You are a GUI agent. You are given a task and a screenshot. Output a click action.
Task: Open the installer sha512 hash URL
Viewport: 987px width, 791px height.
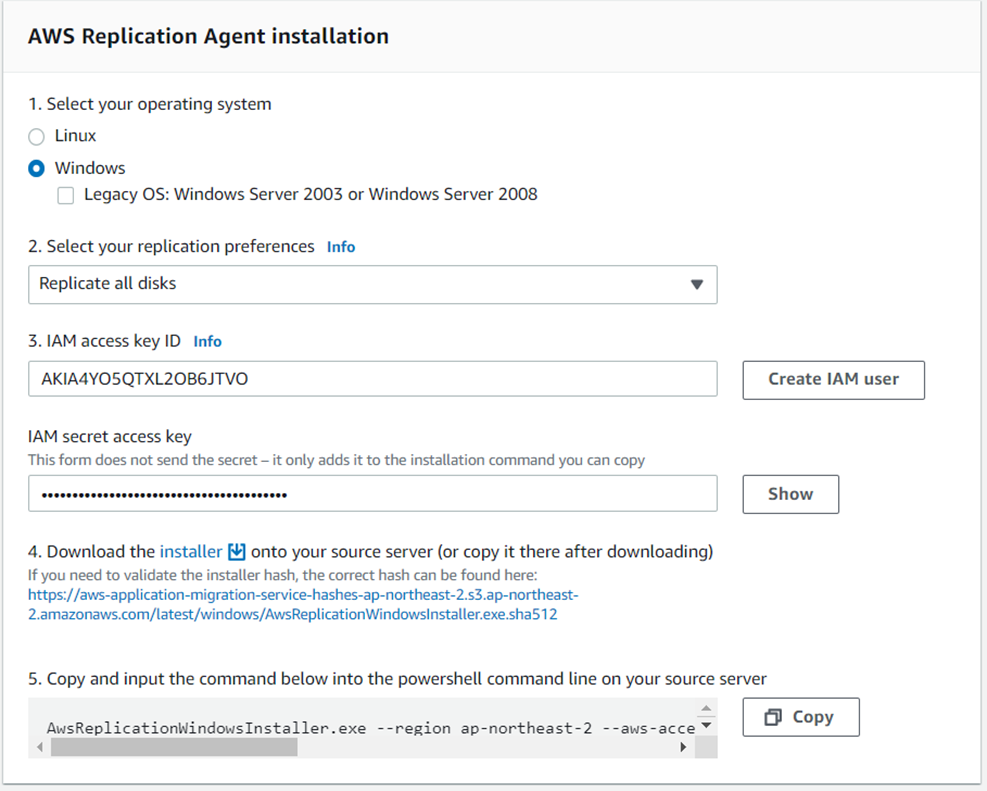303,605
